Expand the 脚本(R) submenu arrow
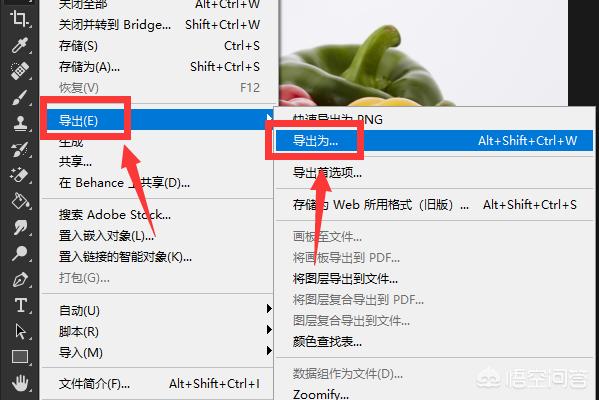Viewport: 599px width, 400px height. coord(269,329)
